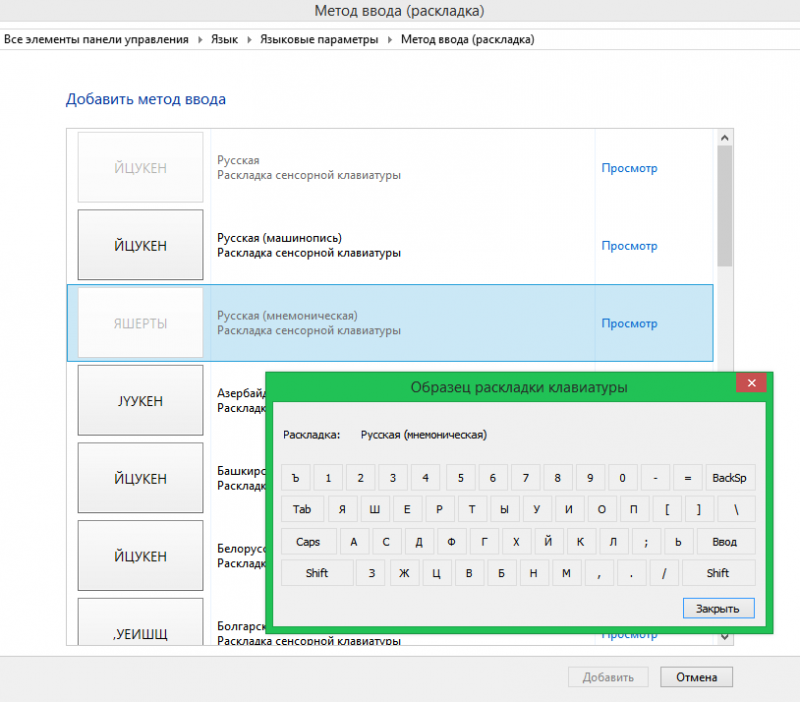Expand the arrow after Все элементы панели управления
This screenshot has height=702, width=800.
(200, 39)
